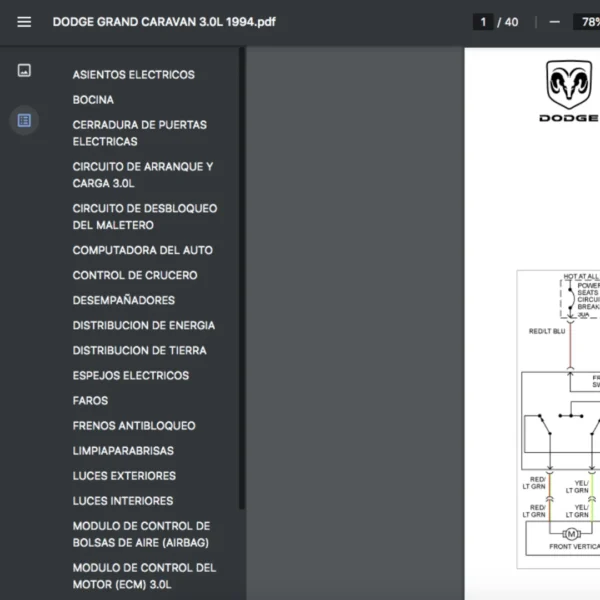Jump to CIRCUITO DE DESBLOQUEO DEL MALETERO
The height and width of the screenshot is (600, 600).
point(145,217)
